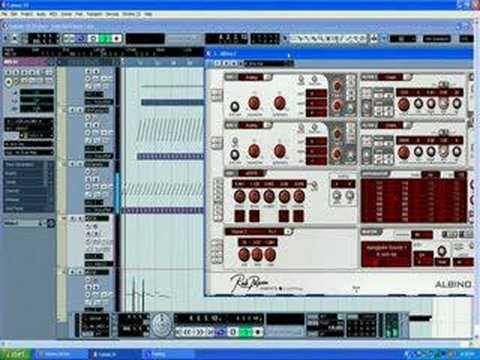This screenshot has height=360, width=480.
Task: Toggle Cycle on the bottom transport panel
Action: 221,332
